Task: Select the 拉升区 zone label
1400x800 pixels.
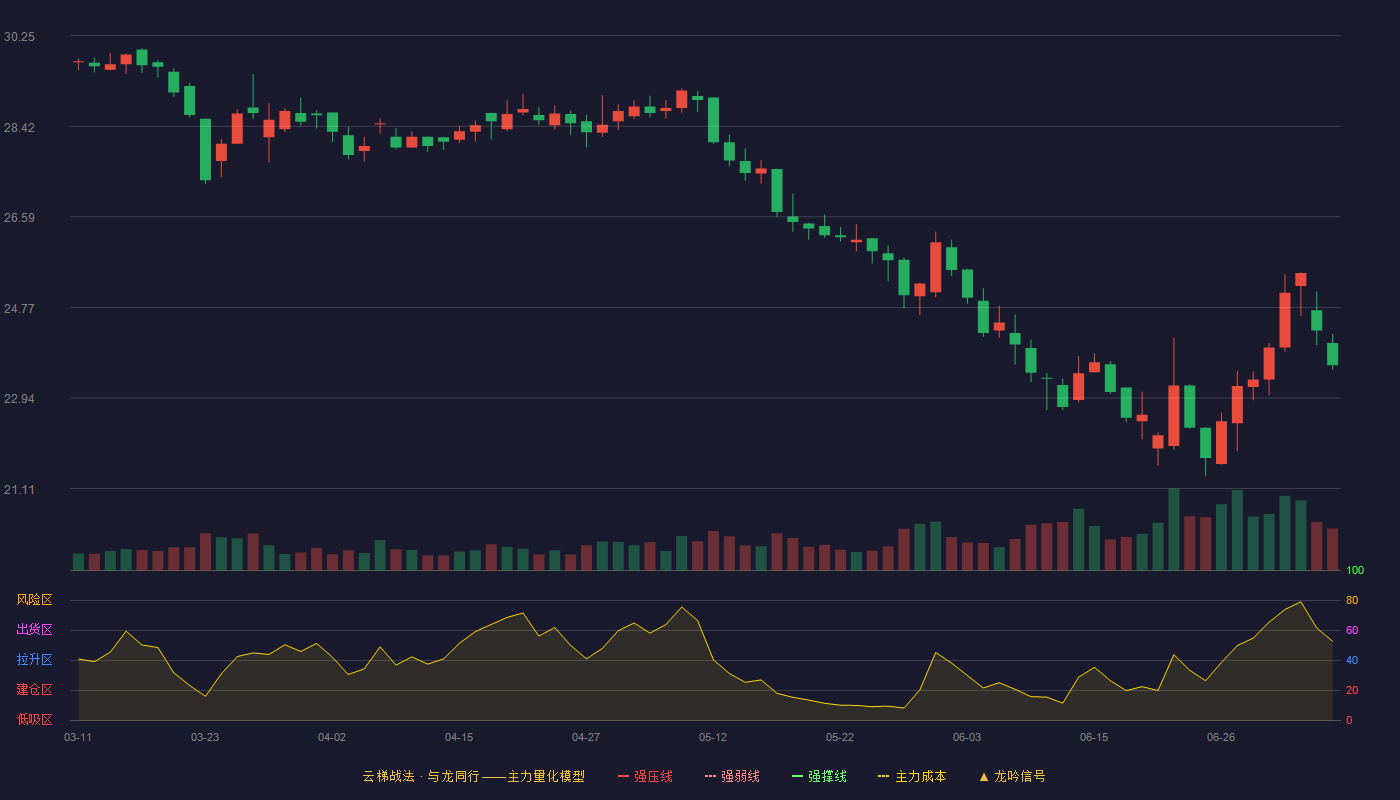Action: (x=34, y=660)
